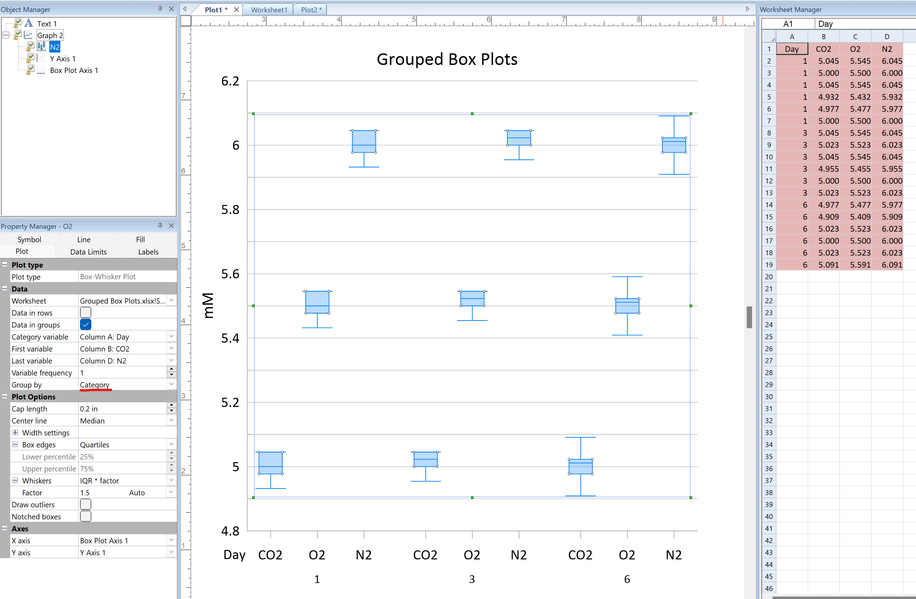Image resolution: width=916 pixels, height=599 pixels.
Task: Hide the Y Axis 1 visibility checkbox
Action: coord(31,59)
